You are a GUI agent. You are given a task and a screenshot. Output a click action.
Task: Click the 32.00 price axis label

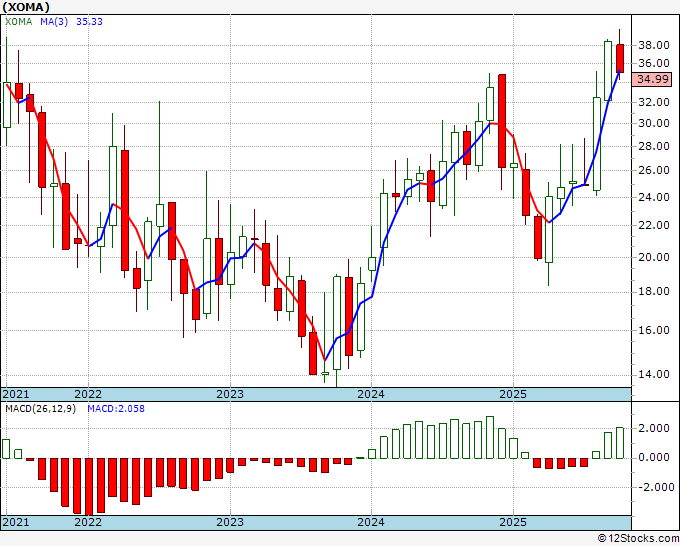coord(654,102)
